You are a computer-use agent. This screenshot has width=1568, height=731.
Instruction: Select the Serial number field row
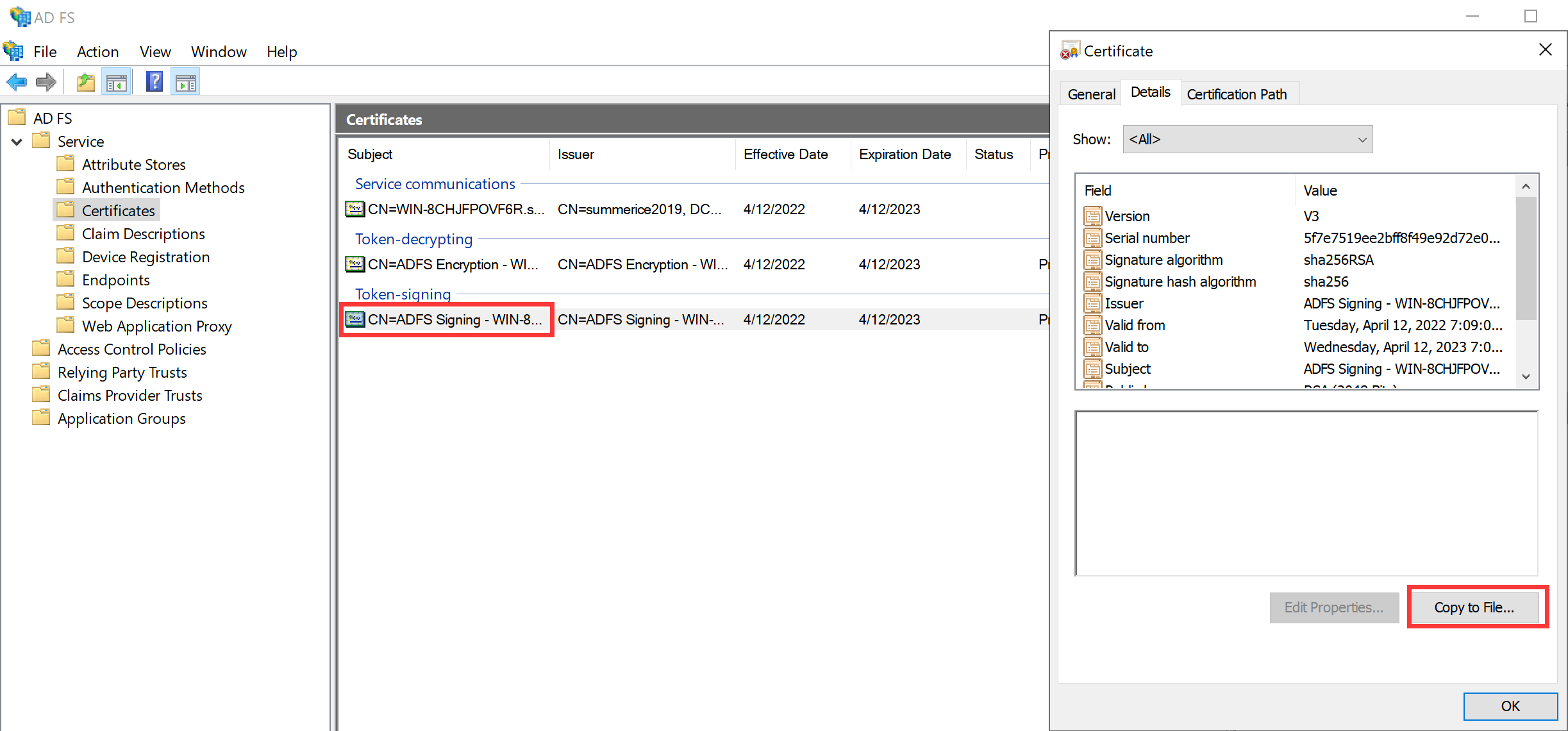tap(1147, 238)
